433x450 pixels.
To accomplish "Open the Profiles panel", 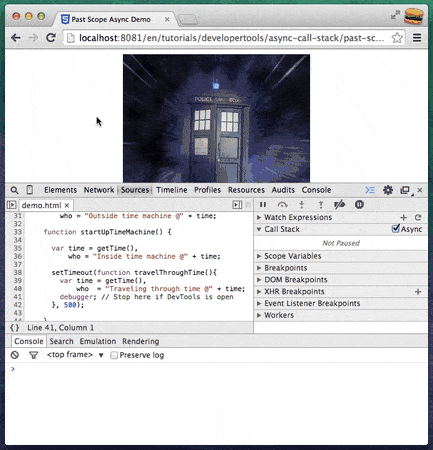I will [207, 190].
